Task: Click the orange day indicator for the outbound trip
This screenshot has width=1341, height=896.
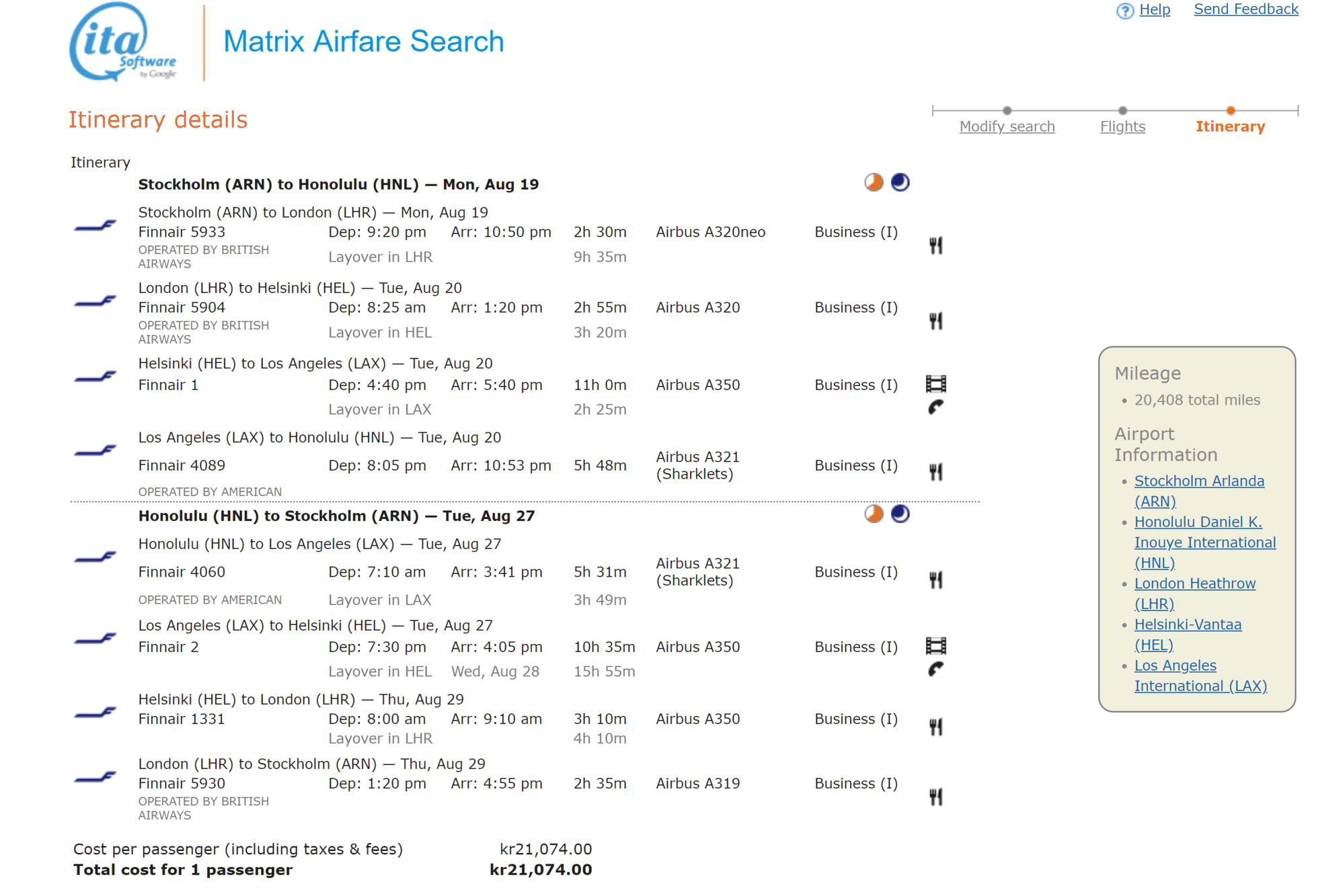Action: [x=873, y=182]
